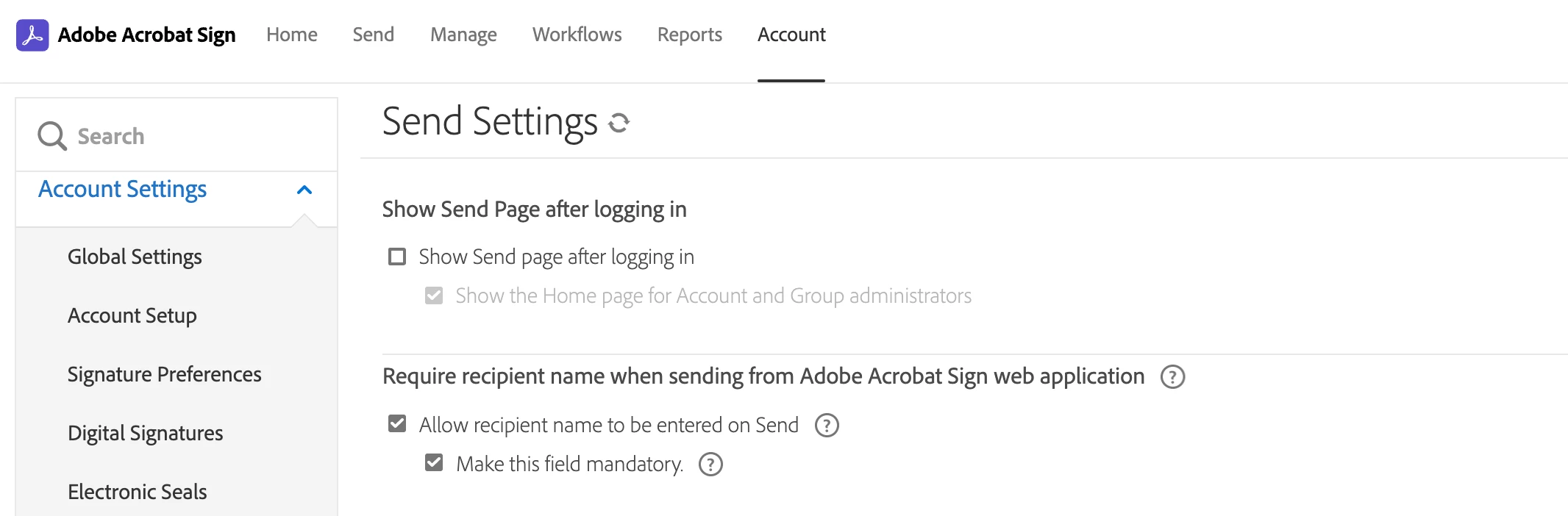Open Signature Preferences settings
Image resolution: width=1568 pixels, height=516 pixels.
165,374
